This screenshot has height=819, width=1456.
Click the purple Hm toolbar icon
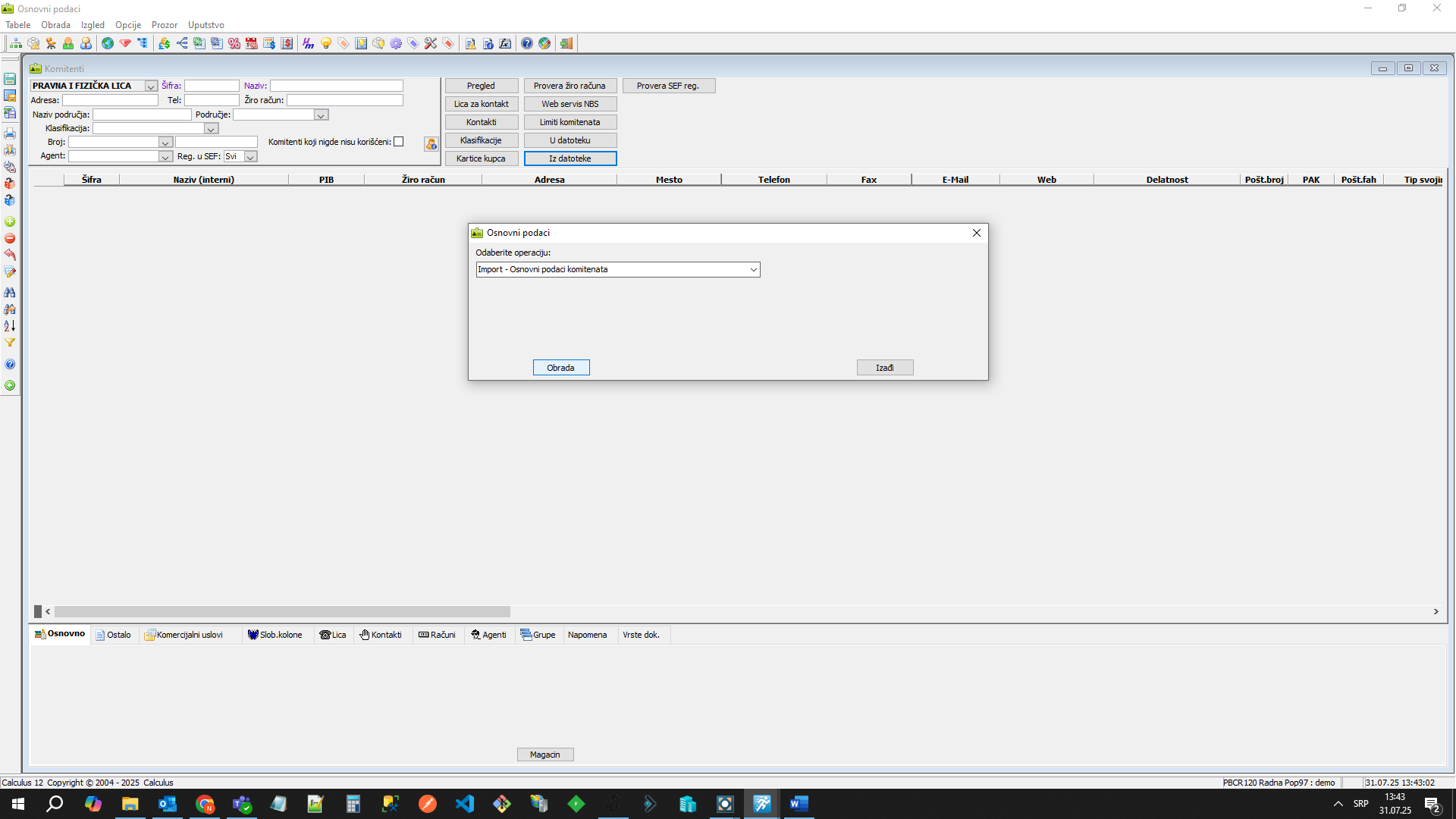[308, 44]
